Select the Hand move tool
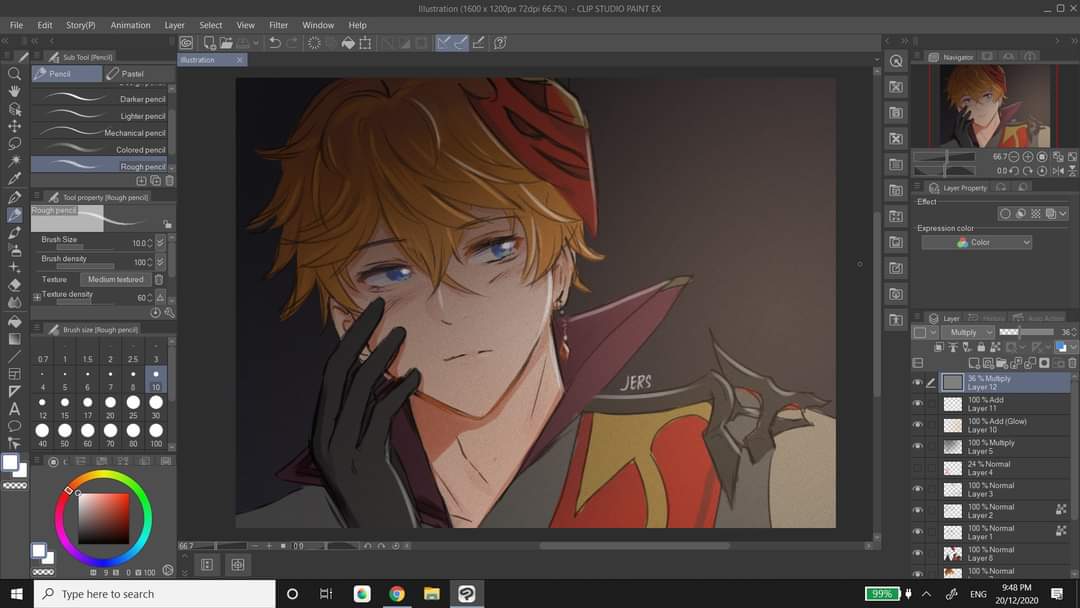The image size is (1080, 608). 14,91
